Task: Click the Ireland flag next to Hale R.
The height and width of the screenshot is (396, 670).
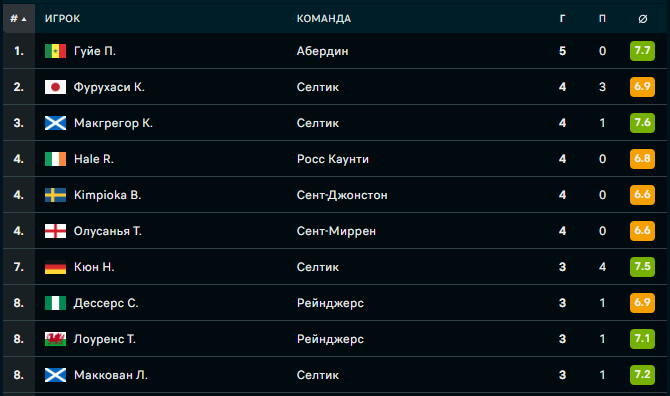Action: click(56, 159)
